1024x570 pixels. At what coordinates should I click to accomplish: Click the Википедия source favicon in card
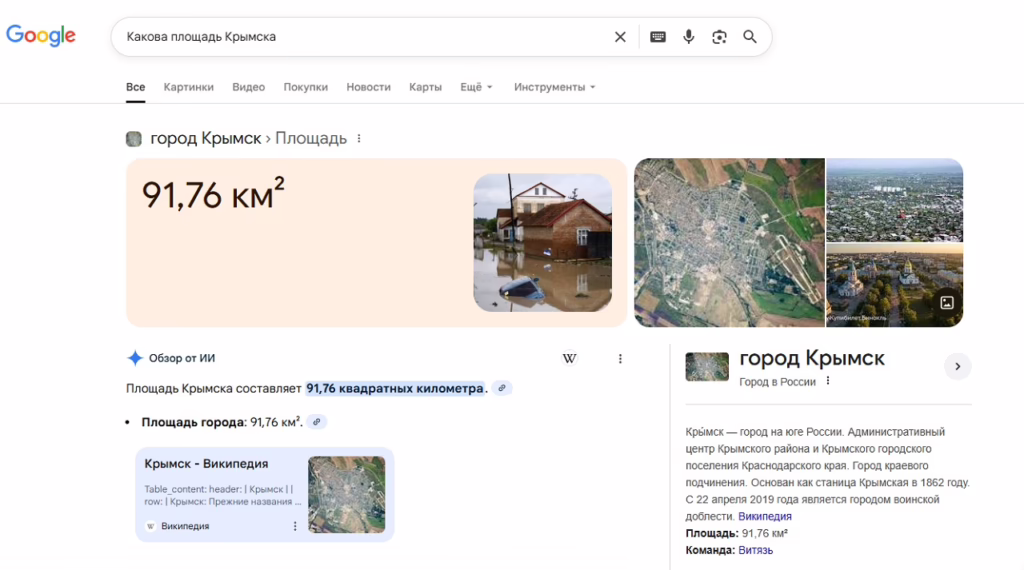[151, 526]
